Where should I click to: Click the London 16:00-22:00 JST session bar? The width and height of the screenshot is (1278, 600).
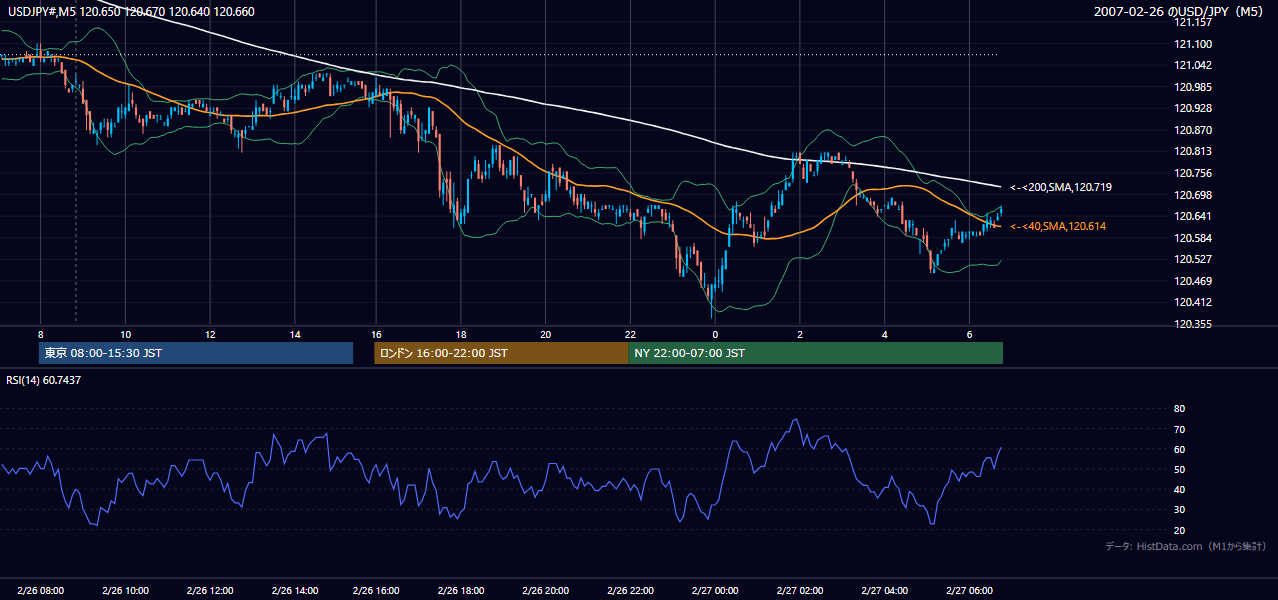click(x=501, y=353)
